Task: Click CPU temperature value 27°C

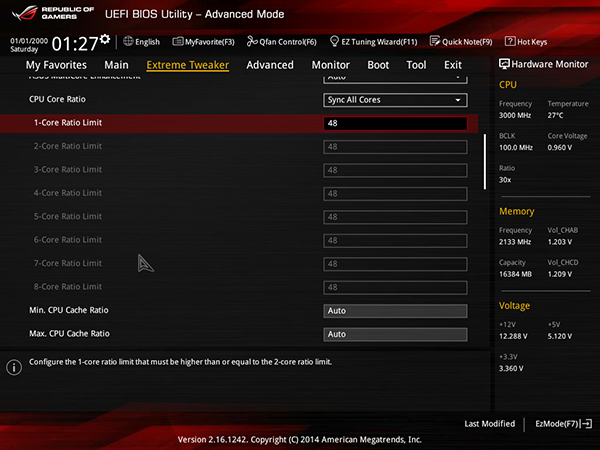Action: (x=555, y=115)
